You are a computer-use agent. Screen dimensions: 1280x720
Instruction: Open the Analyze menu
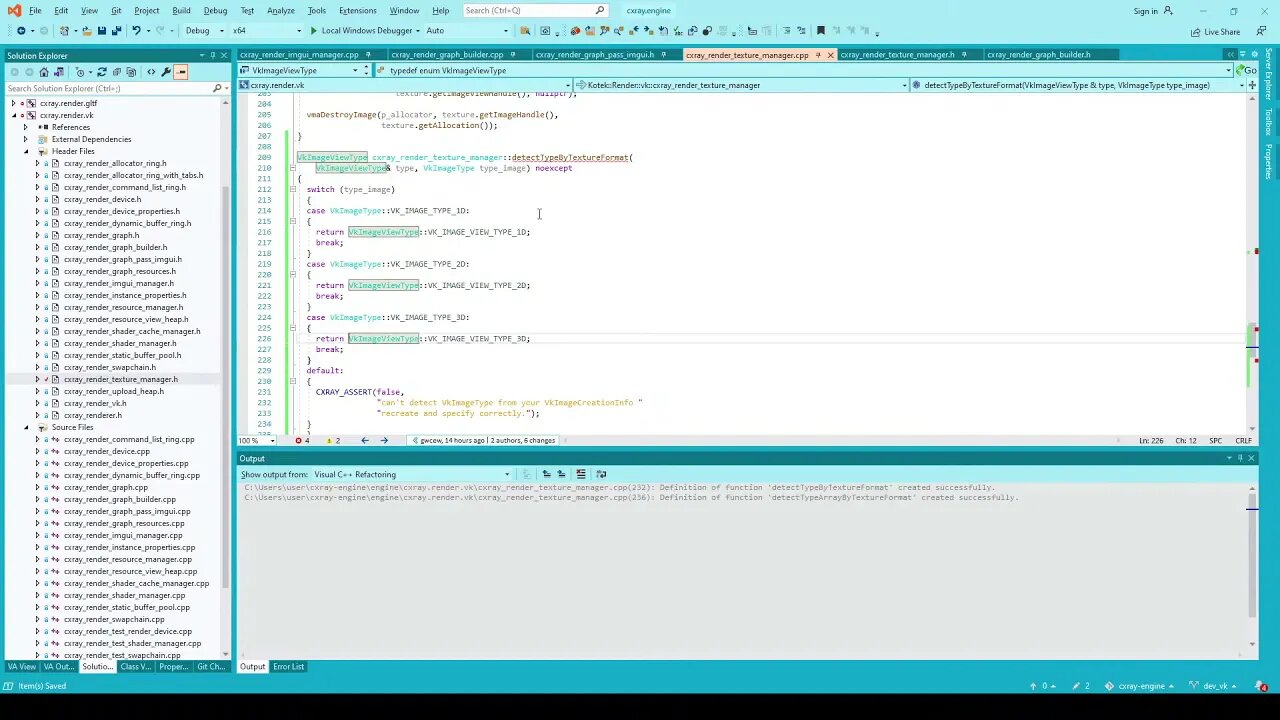click(x=281, y=11)
